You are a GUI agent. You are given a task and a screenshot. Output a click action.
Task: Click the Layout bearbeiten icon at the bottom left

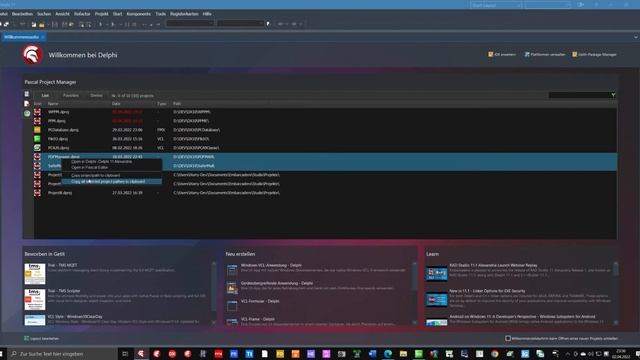(27, 338)
